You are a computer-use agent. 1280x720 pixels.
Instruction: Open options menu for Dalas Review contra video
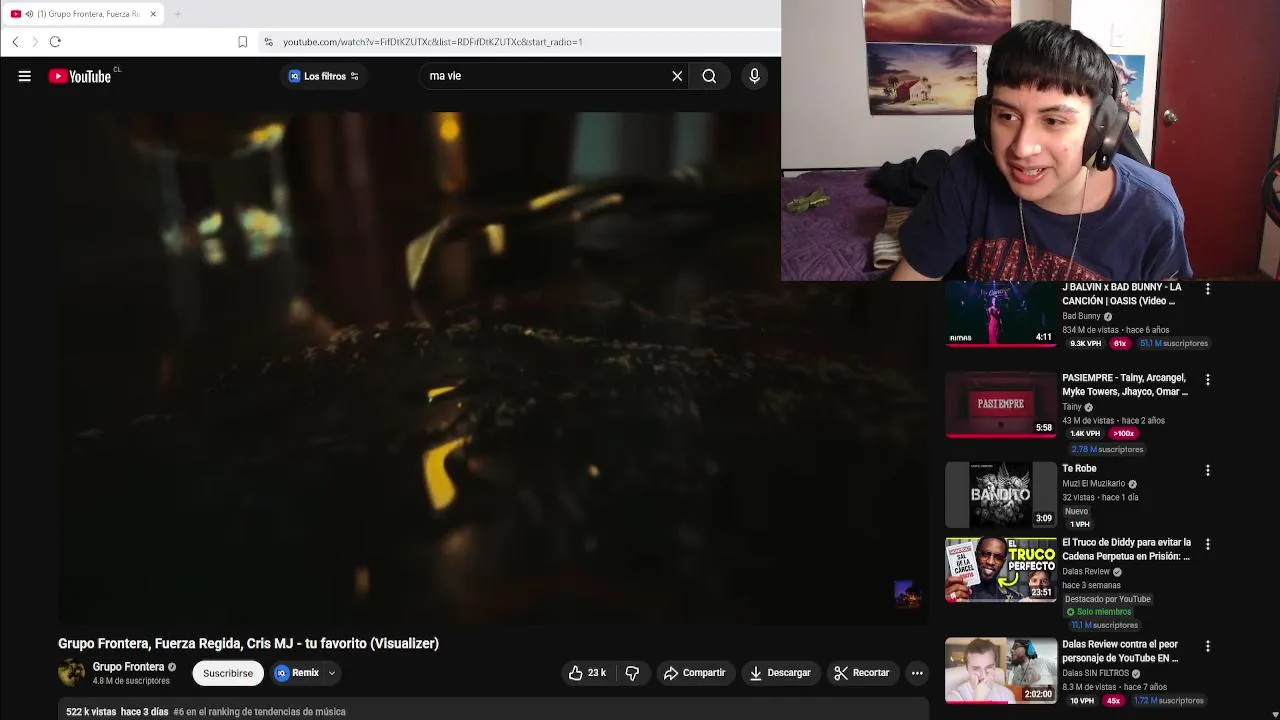(x=1208, y=647)
